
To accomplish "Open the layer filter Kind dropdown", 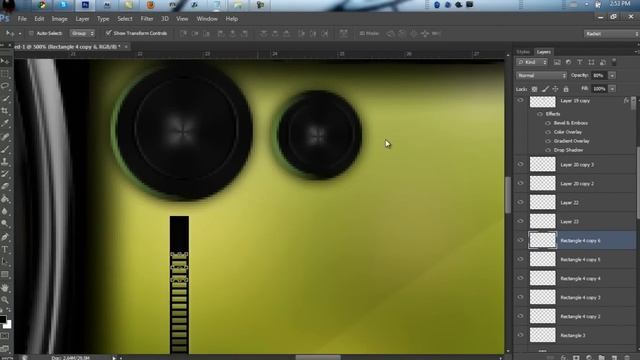I will [x=532, y=62].
